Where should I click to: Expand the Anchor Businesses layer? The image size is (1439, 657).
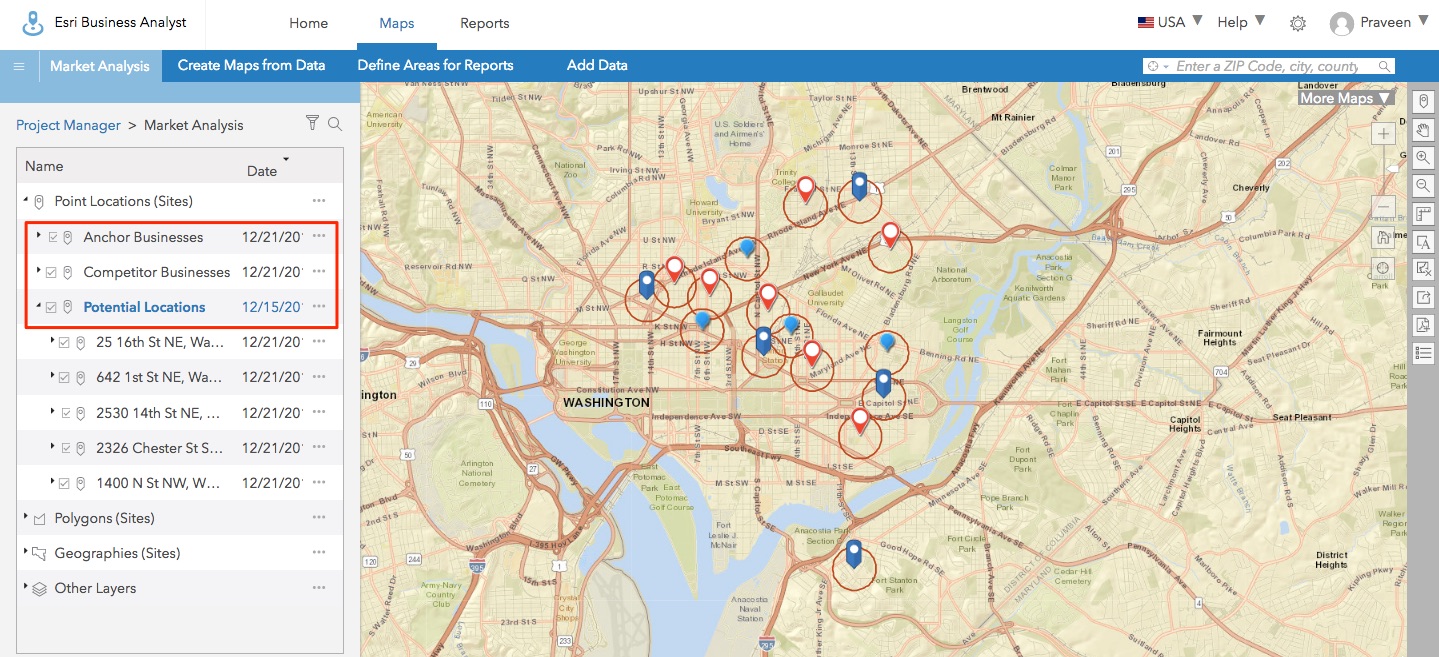tap(39, 236)
